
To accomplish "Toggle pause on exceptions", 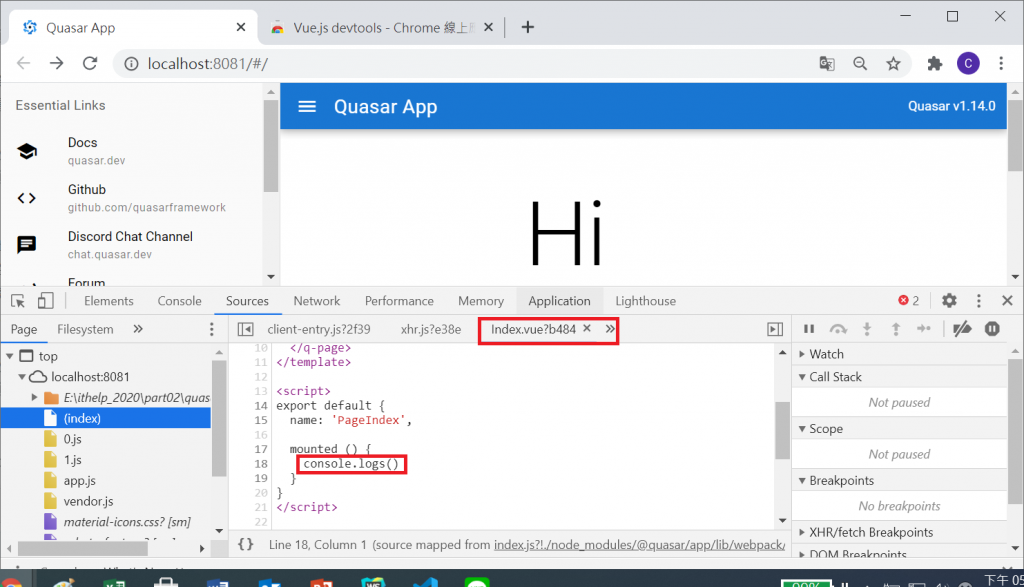I will 992,328.
